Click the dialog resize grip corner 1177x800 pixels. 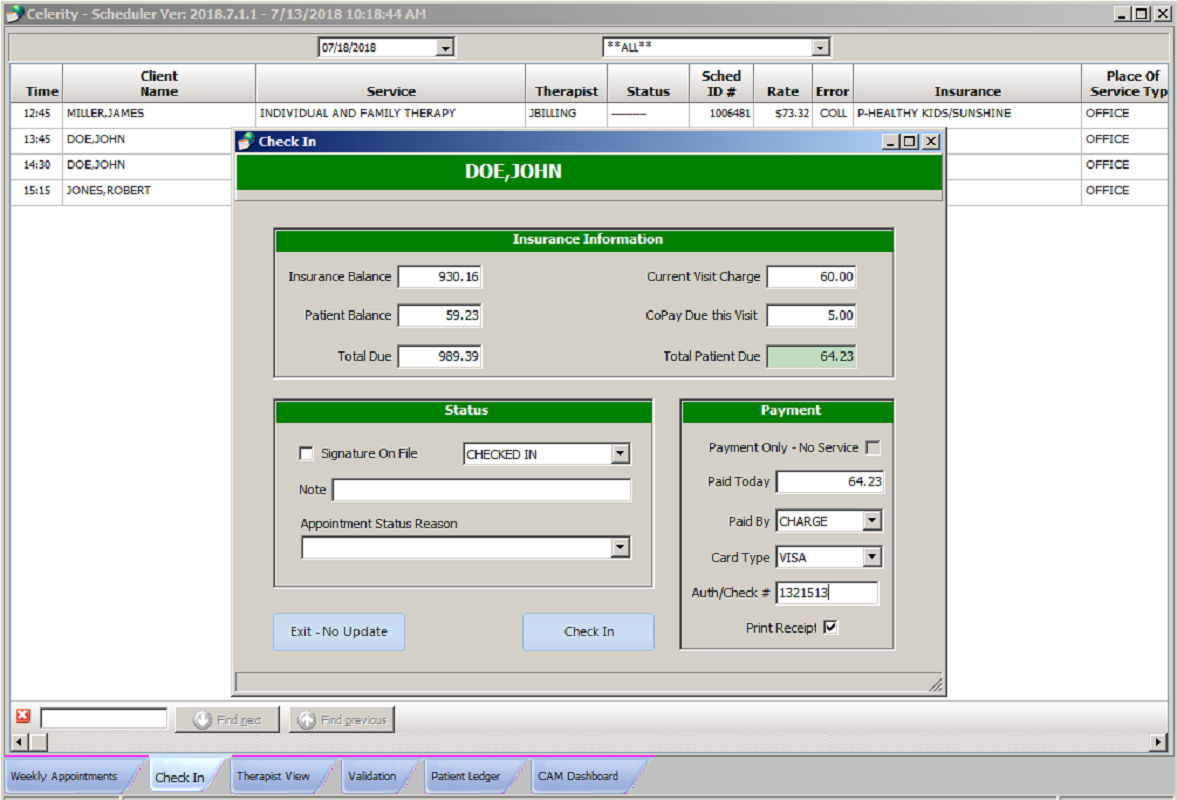click(x=935, y=684)
